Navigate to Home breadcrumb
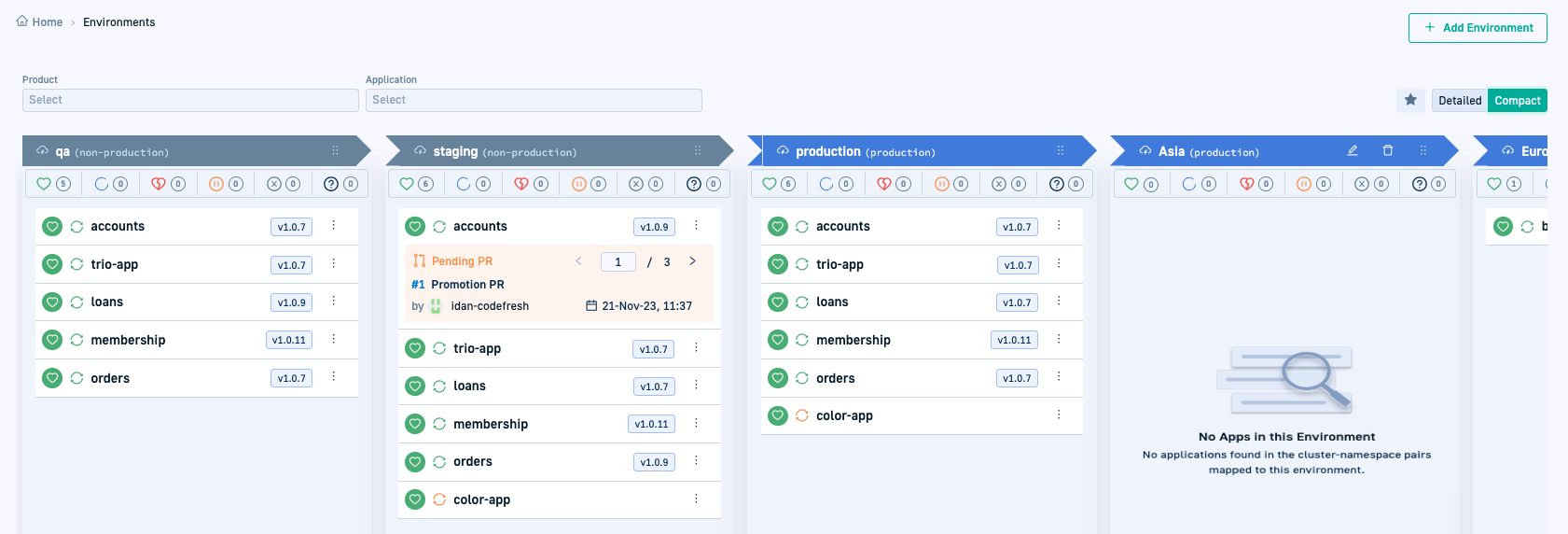Viewport: 1568px width, 534px height. 40,22
